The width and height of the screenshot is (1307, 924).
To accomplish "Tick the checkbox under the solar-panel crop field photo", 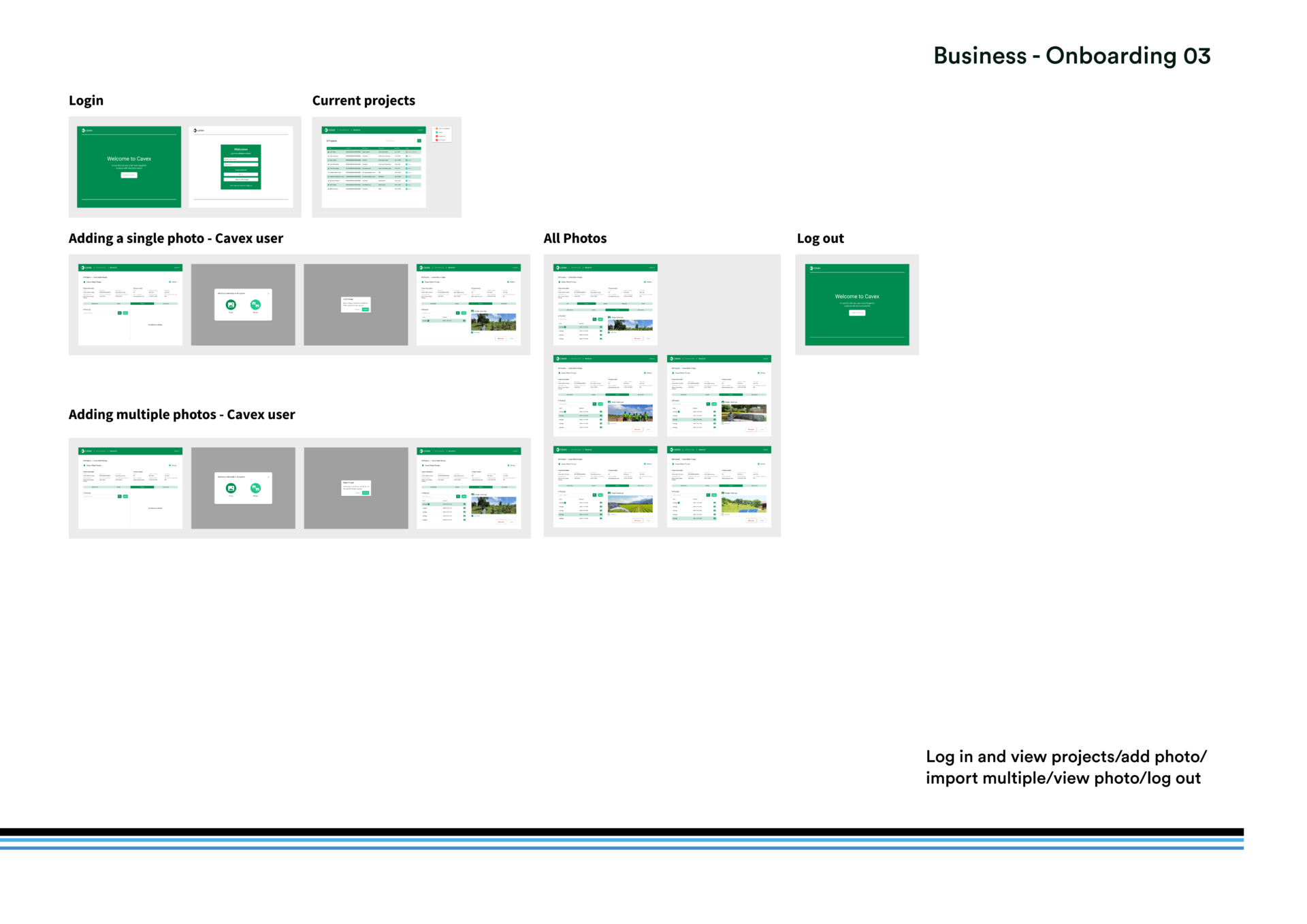I will click(609, 514).
